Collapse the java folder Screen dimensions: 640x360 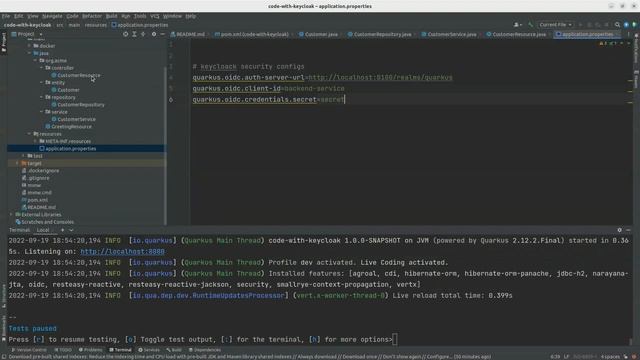[x=29, y=53]
